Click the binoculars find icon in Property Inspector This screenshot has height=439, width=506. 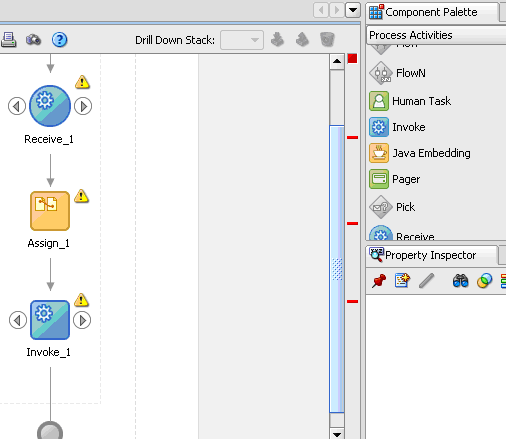[x=460, y=281]
